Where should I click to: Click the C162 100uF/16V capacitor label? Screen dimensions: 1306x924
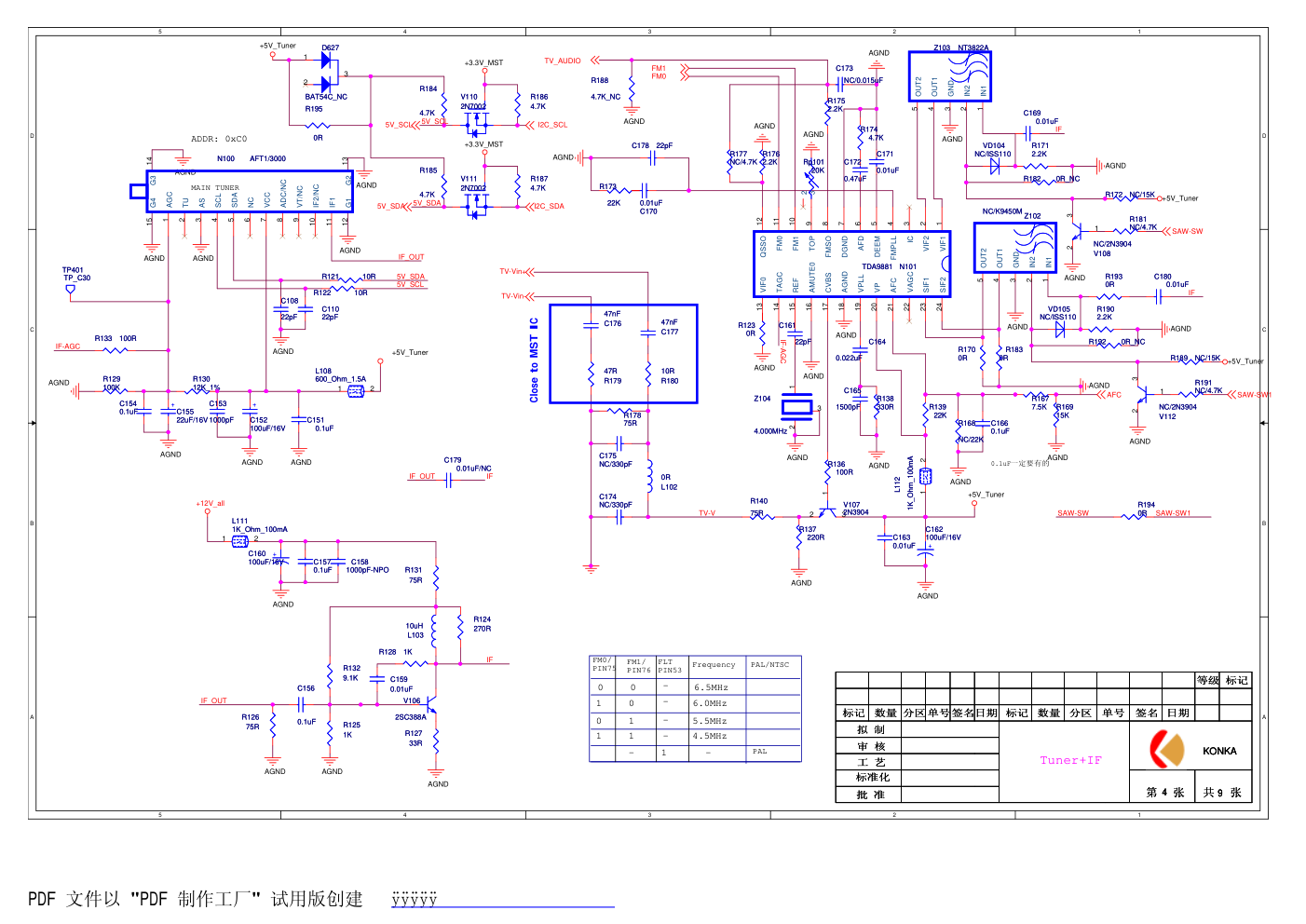(x=943, y=533)
